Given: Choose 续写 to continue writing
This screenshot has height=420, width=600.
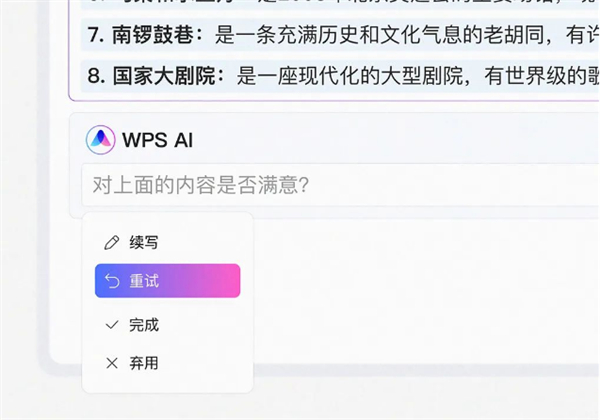Looking at the screenshot, I should click(x=143, y=243).
